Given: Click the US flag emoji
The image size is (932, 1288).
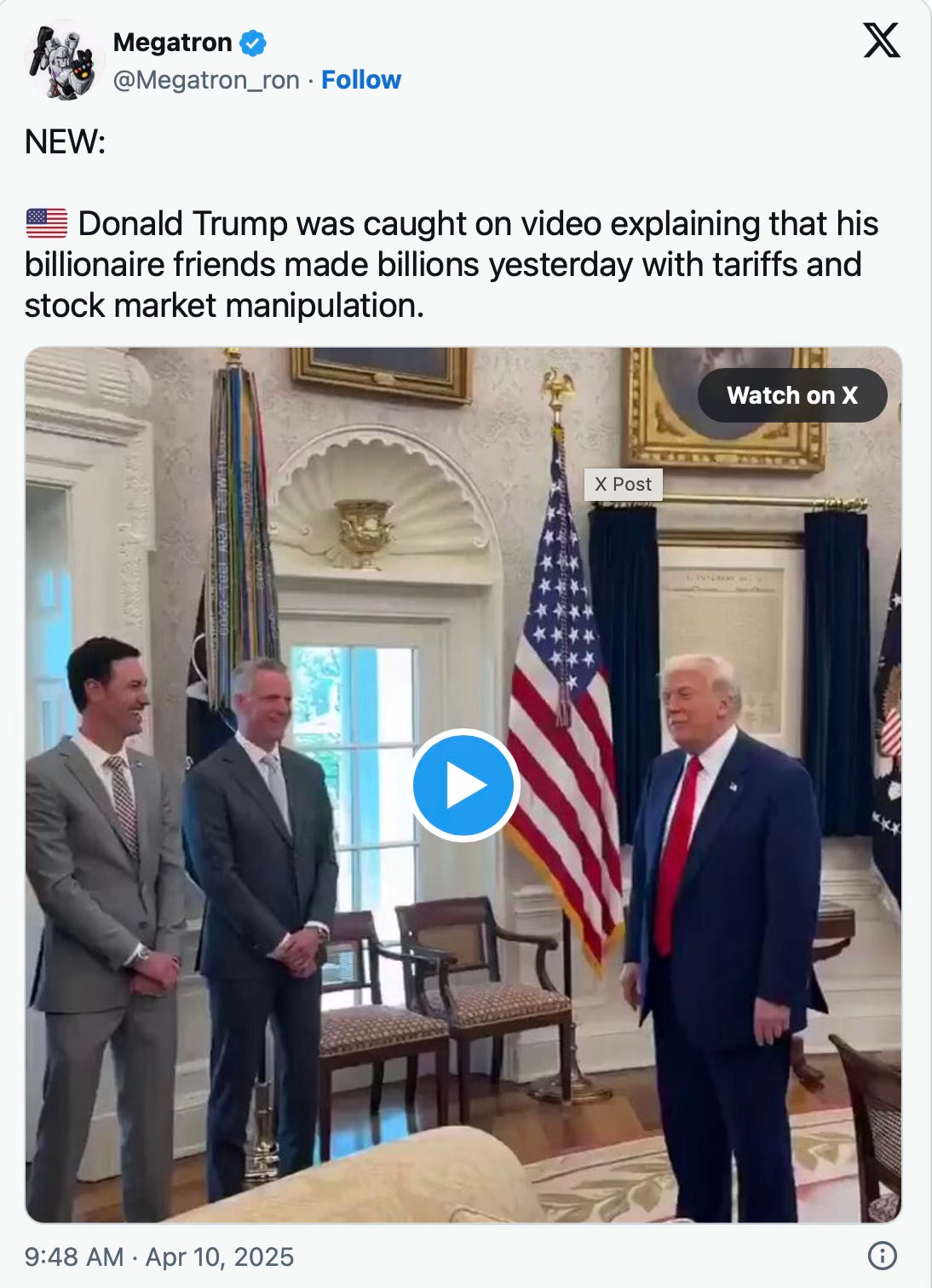Looking at the screenshot, I should click(x=47, y=223).
